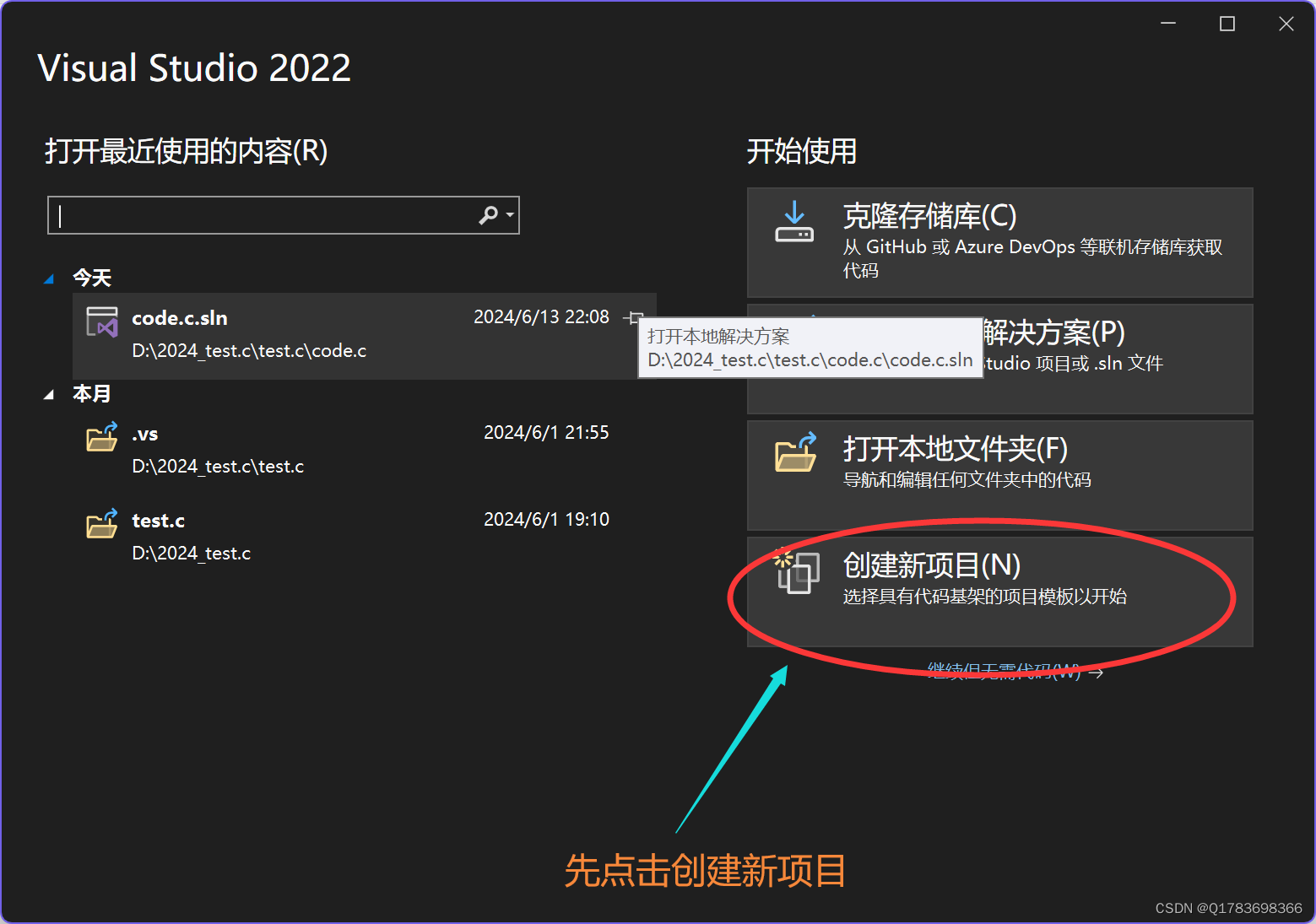Open recent folder .vs
The image size is (1316, 924).
pyautogui.click(x=365, y=451)
